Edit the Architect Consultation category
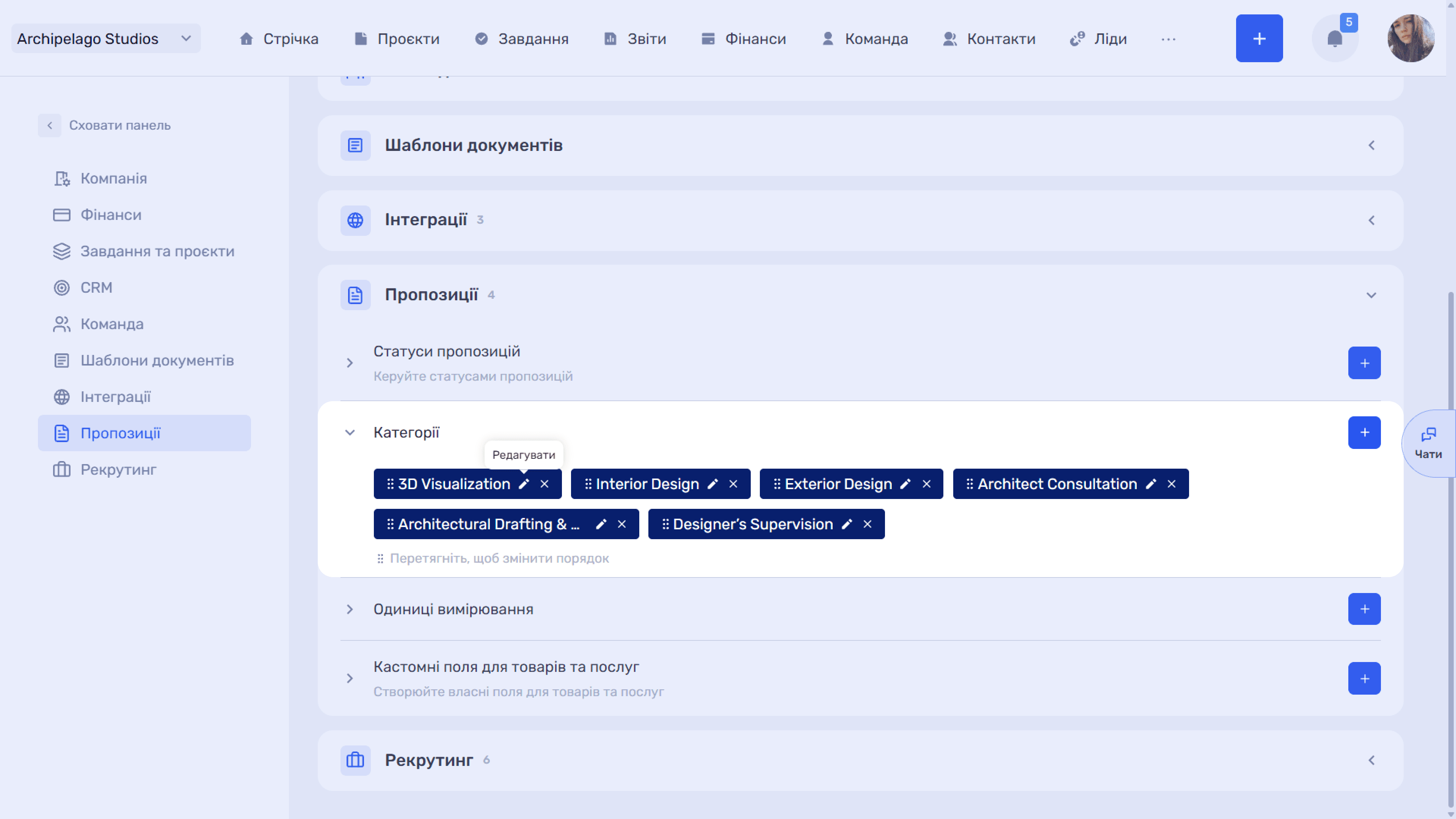1456x819 pixels. 1151,484
